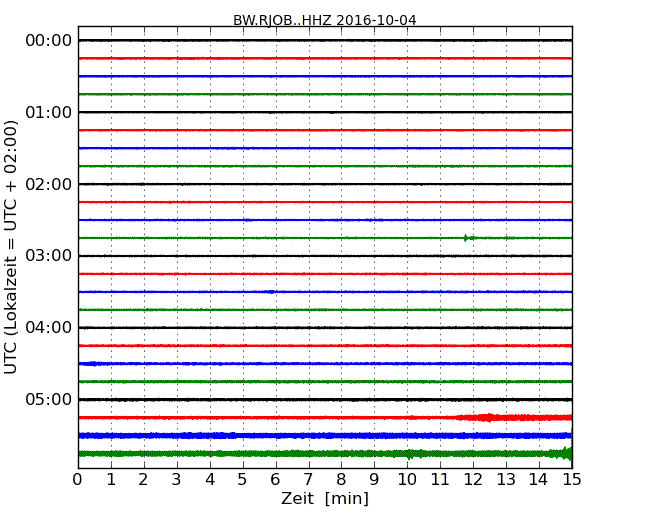Click the x-axis tick label 12
This screenshot has width=650, height=520.
473,480
